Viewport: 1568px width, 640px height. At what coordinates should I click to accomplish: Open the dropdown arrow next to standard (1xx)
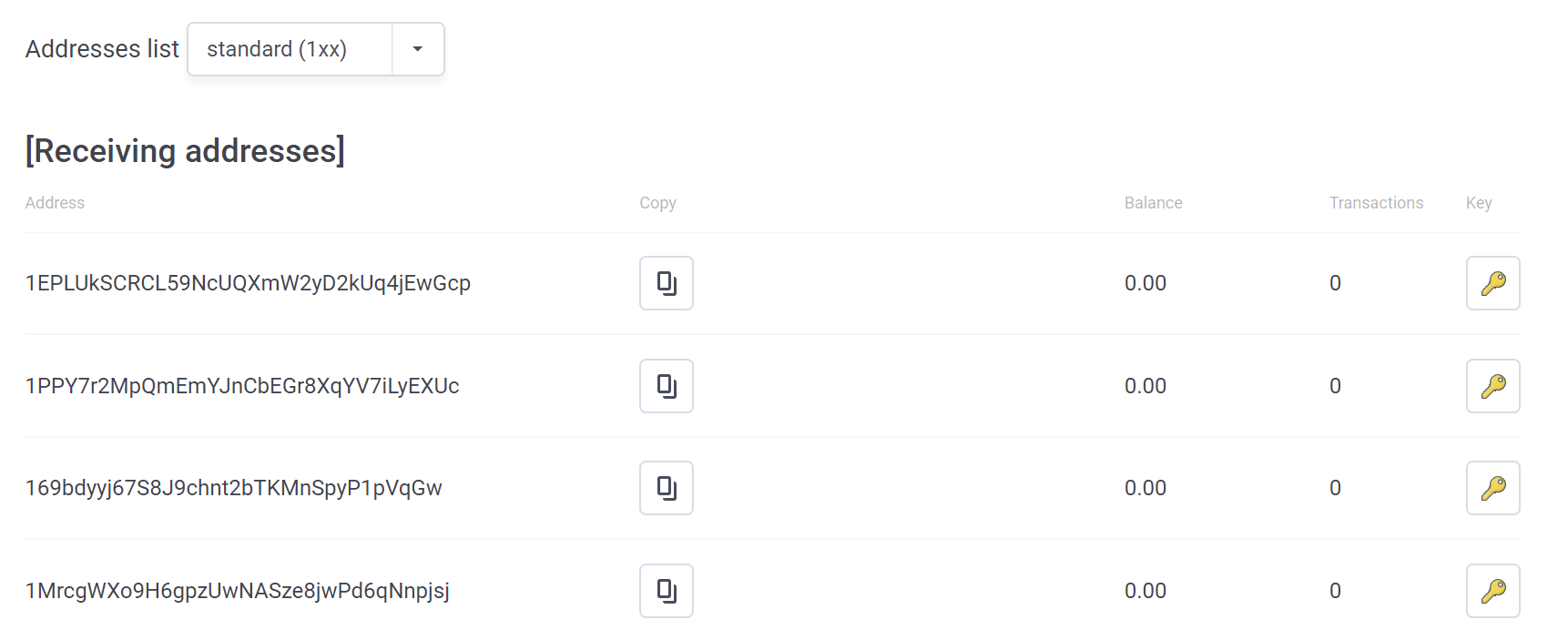click(x=418, y=49)
